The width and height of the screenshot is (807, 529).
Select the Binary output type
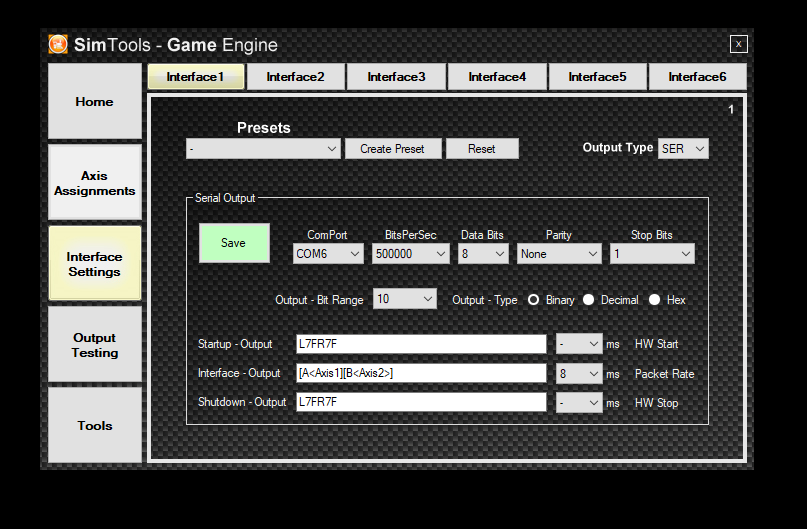(x=534, y=299)
